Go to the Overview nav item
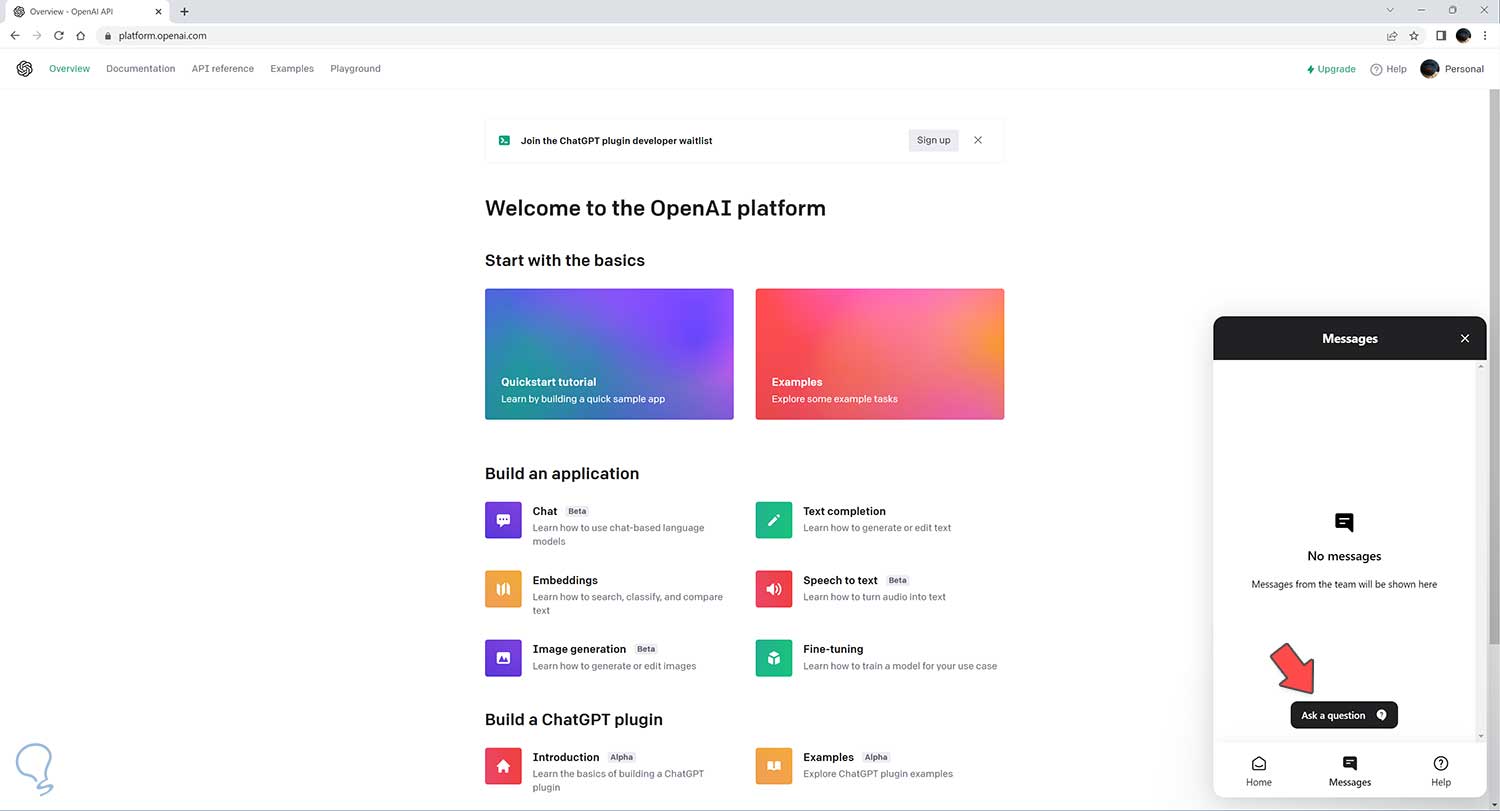Screen dimensions: 1500x811 [x=69, y=69]
